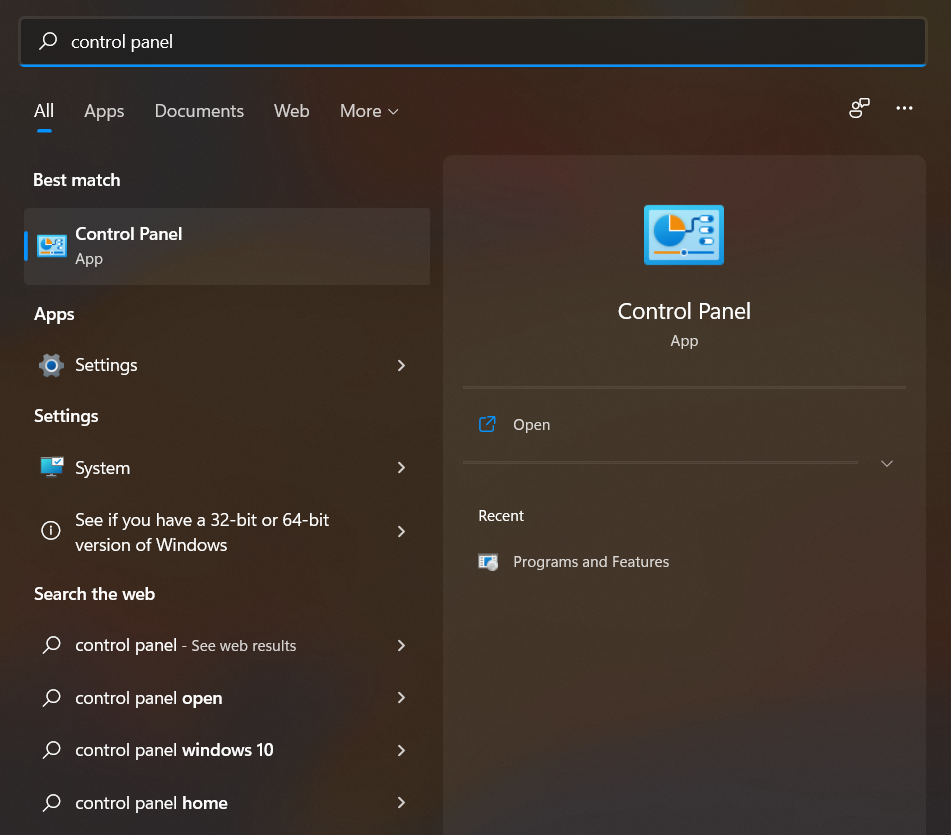Click the System monitor icon

[52, 467]
